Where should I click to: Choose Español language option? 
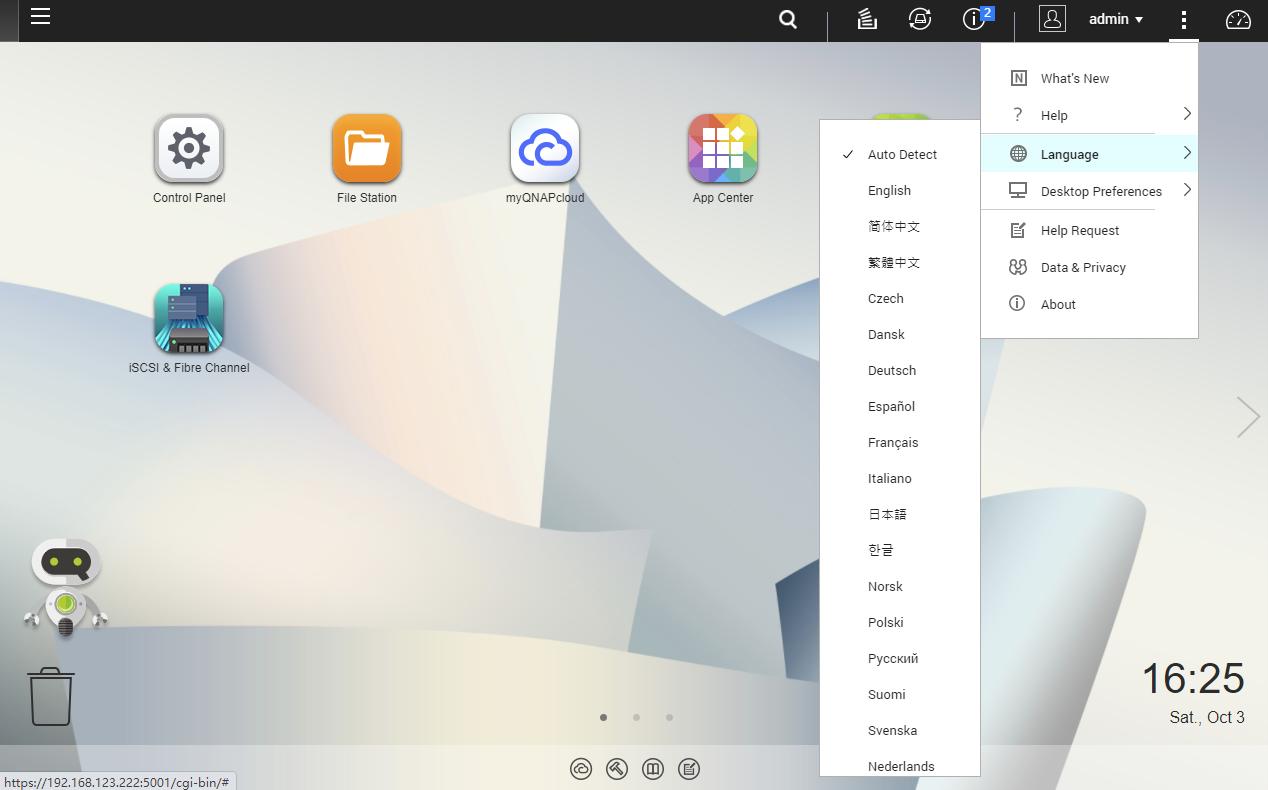click(900, 406)
